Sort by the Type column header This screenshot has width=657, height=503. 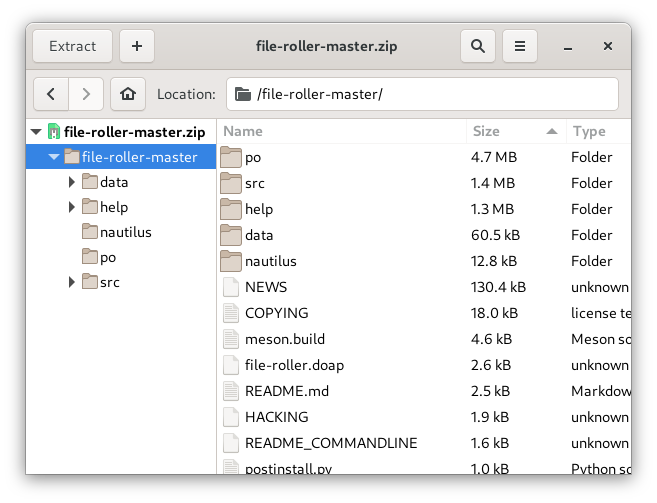599,131
